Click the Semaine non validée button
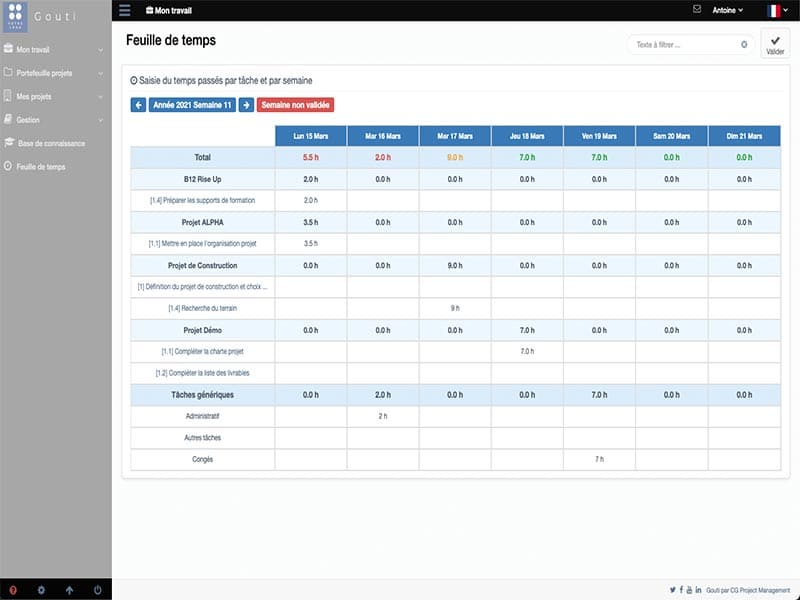The width and height of the screenshot is (800, 600). [295, 105]
